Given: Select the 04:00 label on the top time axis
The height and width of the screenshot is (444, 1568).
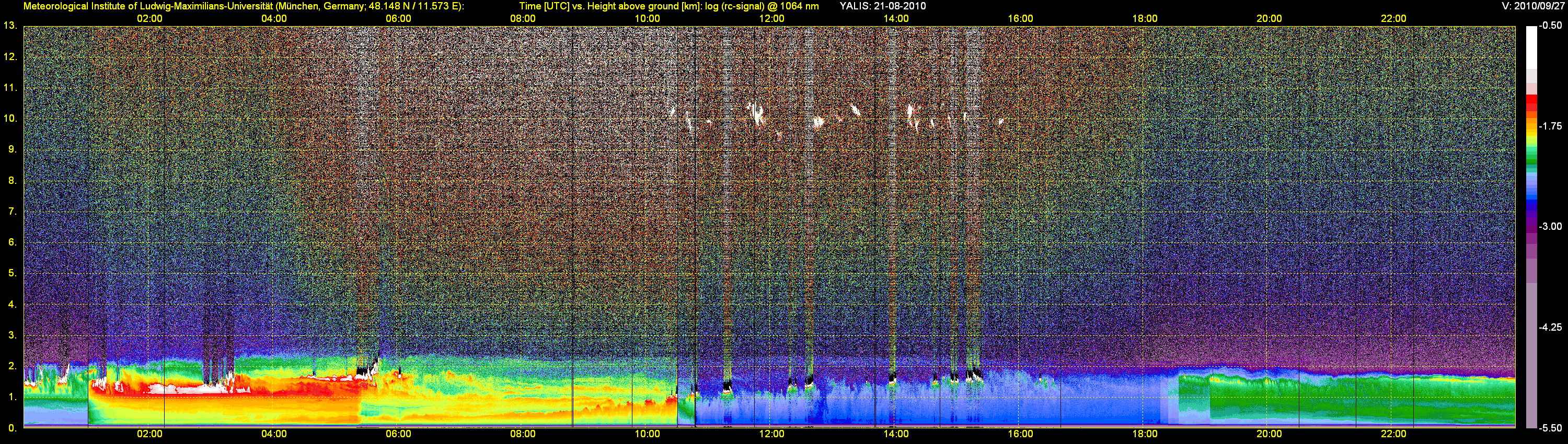Looking at the screenshot, I should (274, 19).
